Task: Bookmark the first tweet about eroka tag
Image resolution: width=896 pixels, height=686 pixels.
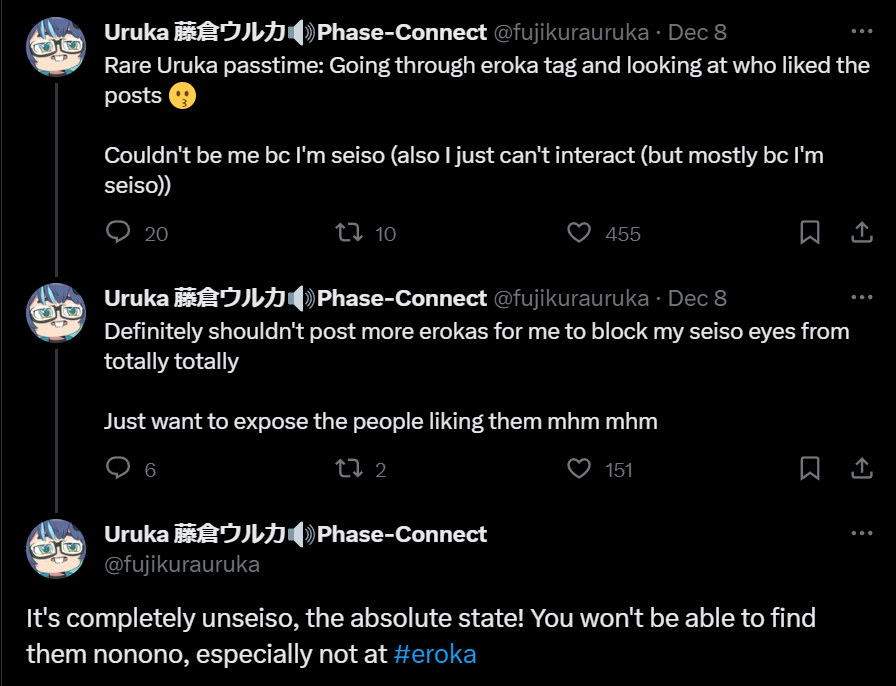Action: click(810, 233)
